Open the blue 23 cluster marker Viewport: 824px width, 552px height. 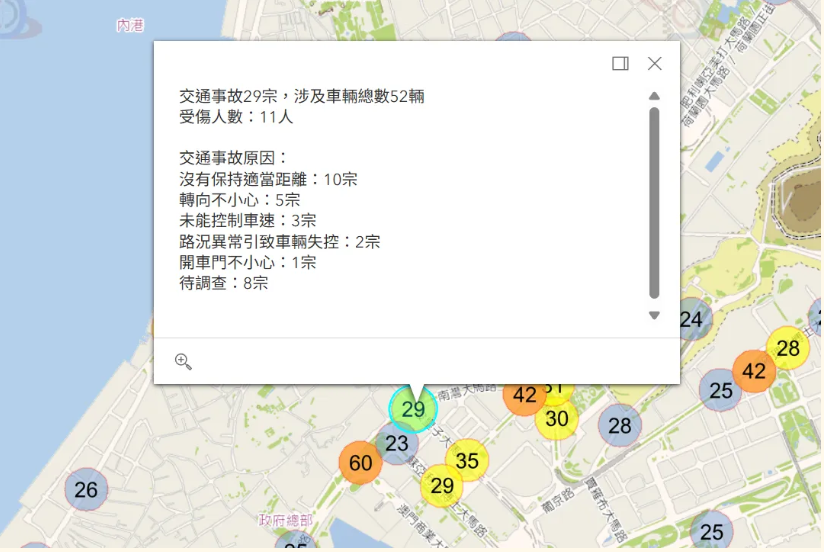pyautogui.click(x=397, y=443)
